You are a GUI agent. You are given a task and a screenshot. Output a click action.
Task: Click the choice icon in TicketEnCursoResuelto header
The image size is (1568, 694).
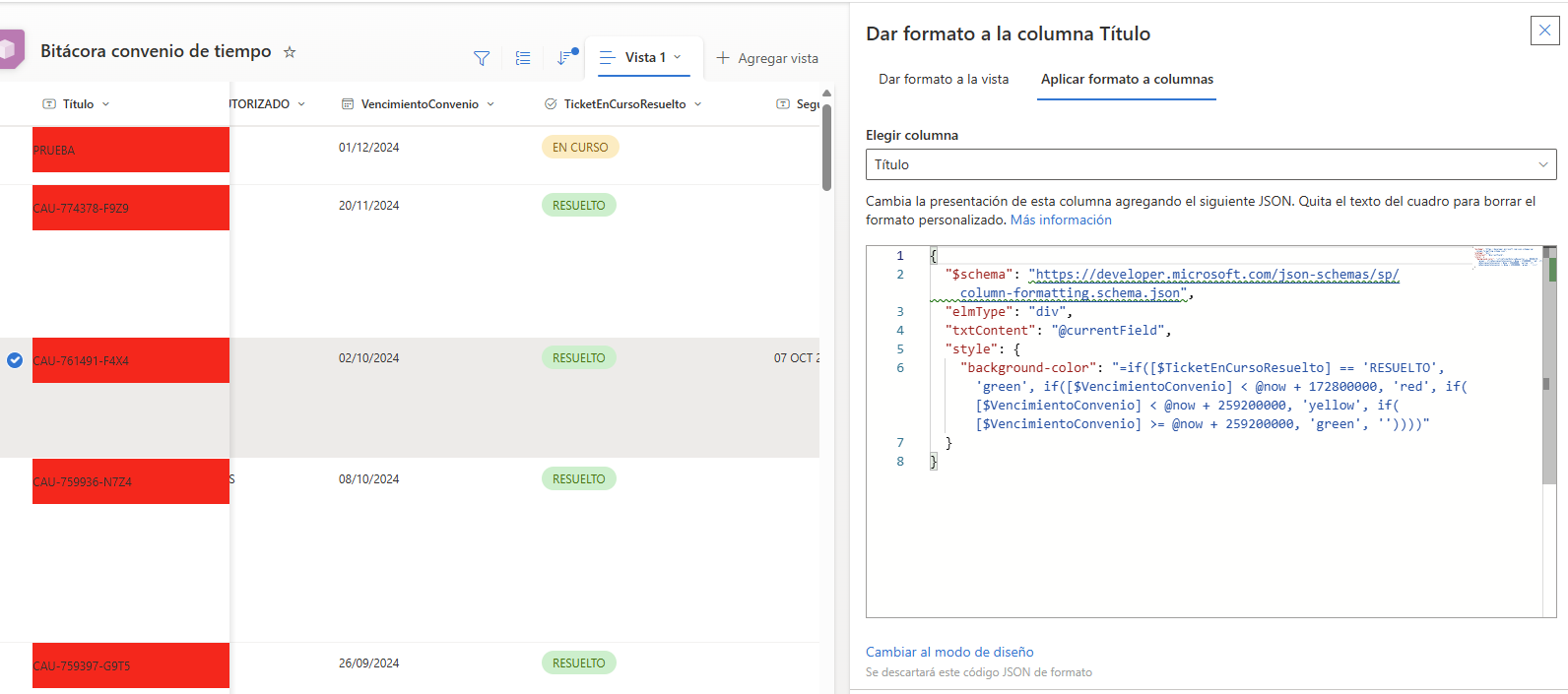tap(551, 104)
